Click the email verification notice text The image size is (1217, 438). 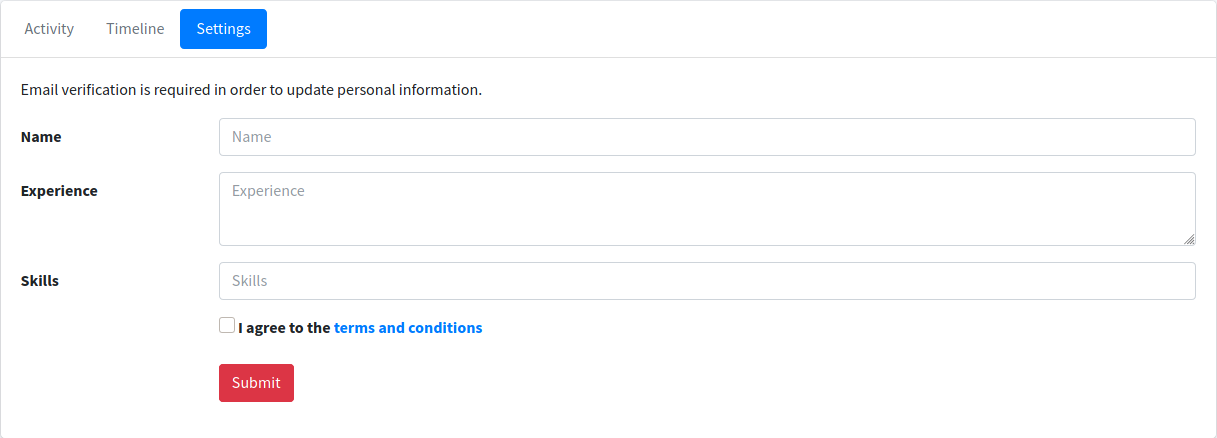(x=251, y=90)
